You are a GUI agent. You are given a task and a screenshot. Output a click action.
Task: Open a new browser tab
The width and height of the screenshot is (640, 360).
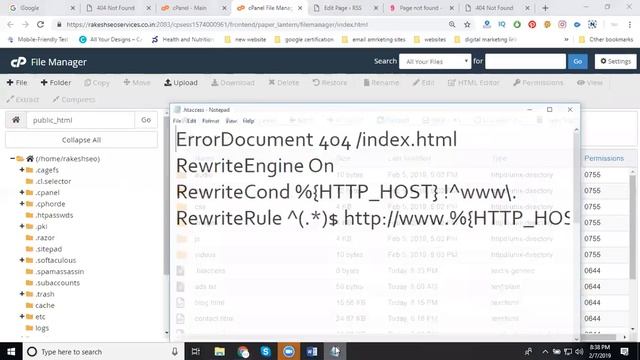(545, 8)
